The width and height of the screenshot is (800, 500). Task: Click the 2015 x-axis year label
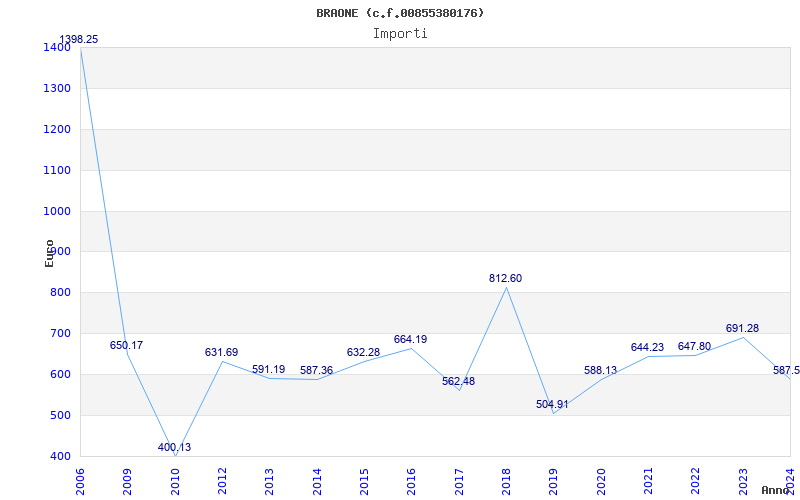click(364, 482)
